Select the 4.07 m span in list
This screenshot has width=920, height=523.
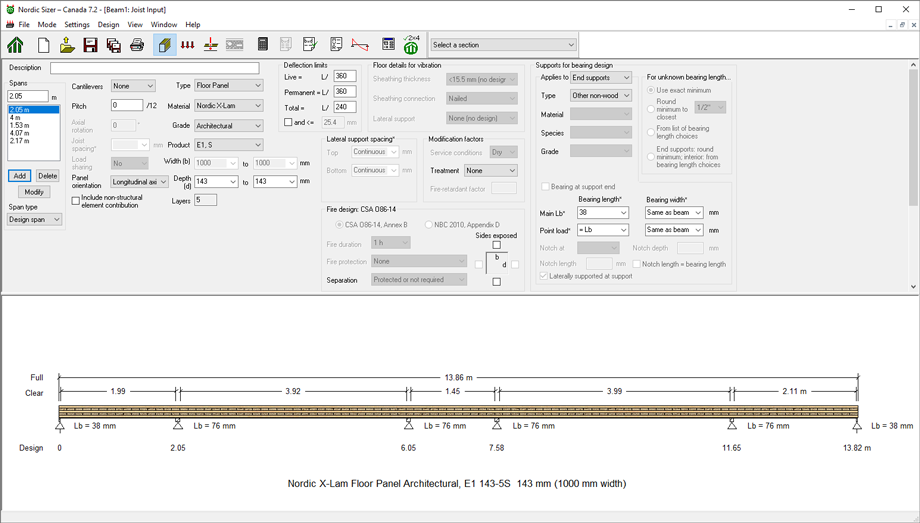33,133
